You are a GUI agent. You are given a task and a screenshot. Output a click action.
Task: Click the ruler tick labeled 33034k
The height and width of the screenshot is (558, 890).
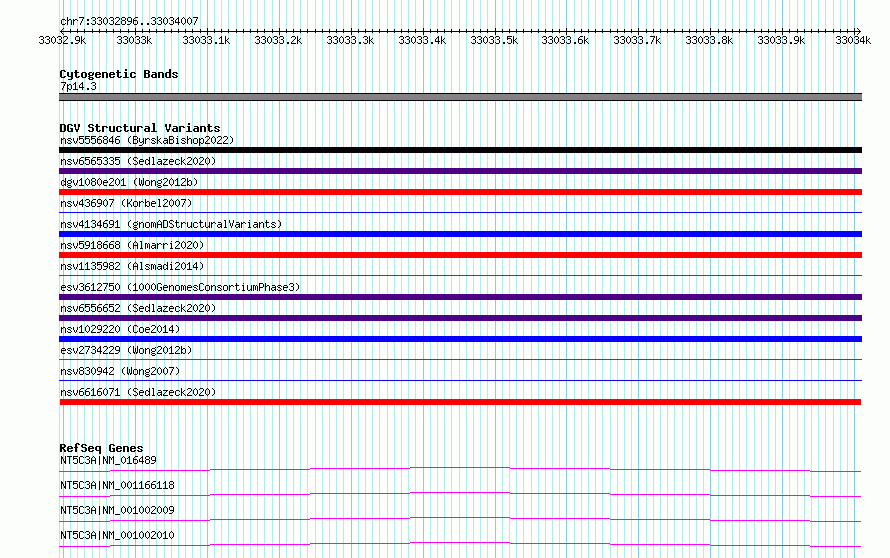853,40
